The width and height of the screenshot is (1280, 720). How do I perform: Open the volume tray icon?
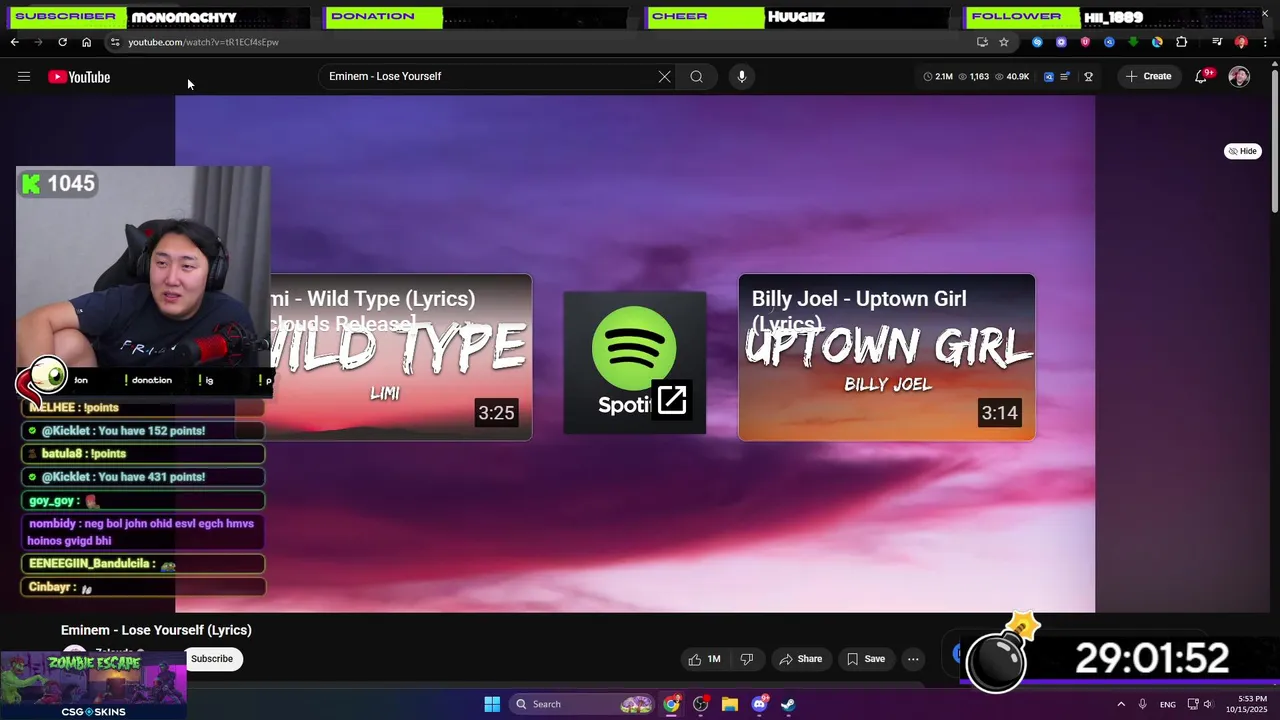point(1207,704)
